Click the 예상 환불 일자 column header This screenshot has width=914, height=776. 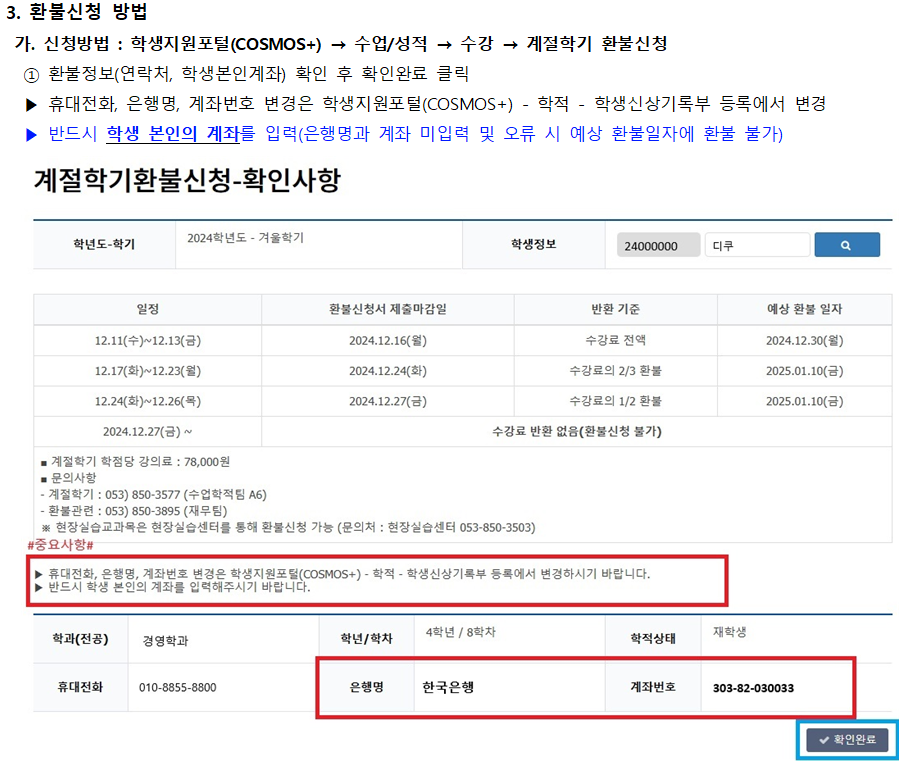tap(804, 309)
